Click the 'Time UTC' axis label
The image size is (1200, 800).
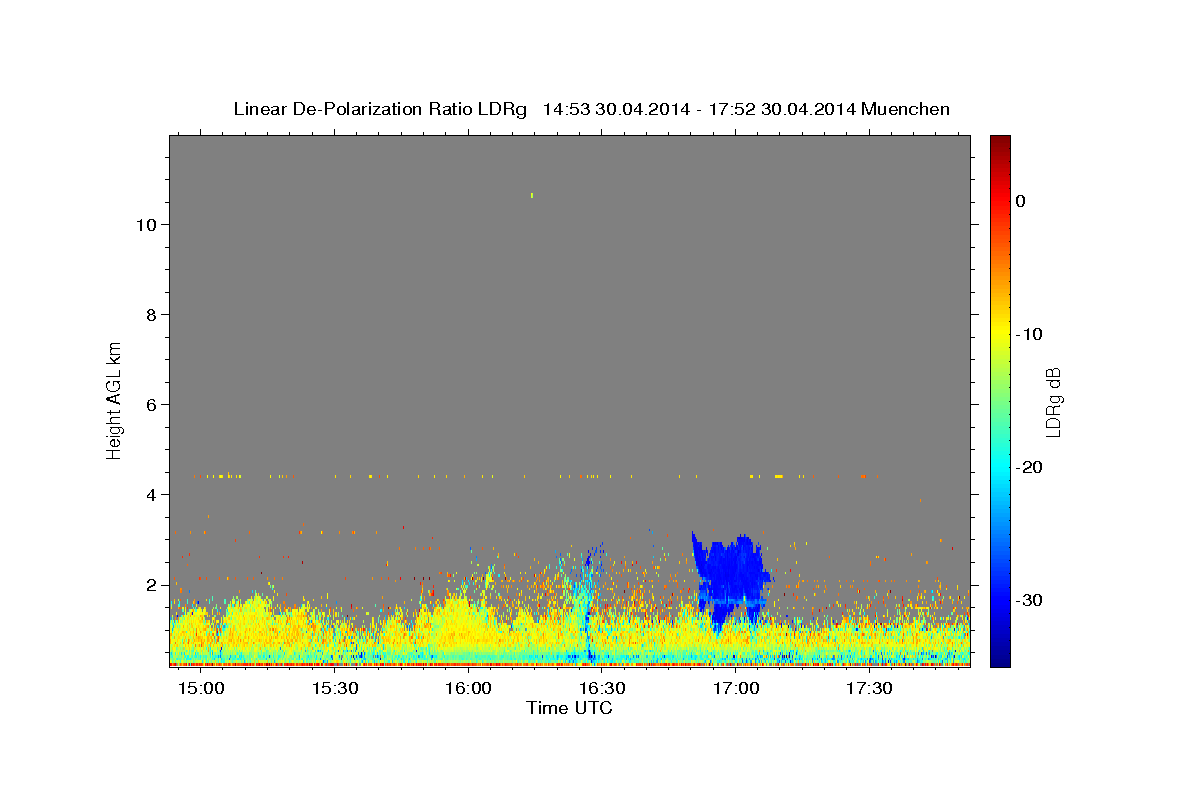coord(569,708)
